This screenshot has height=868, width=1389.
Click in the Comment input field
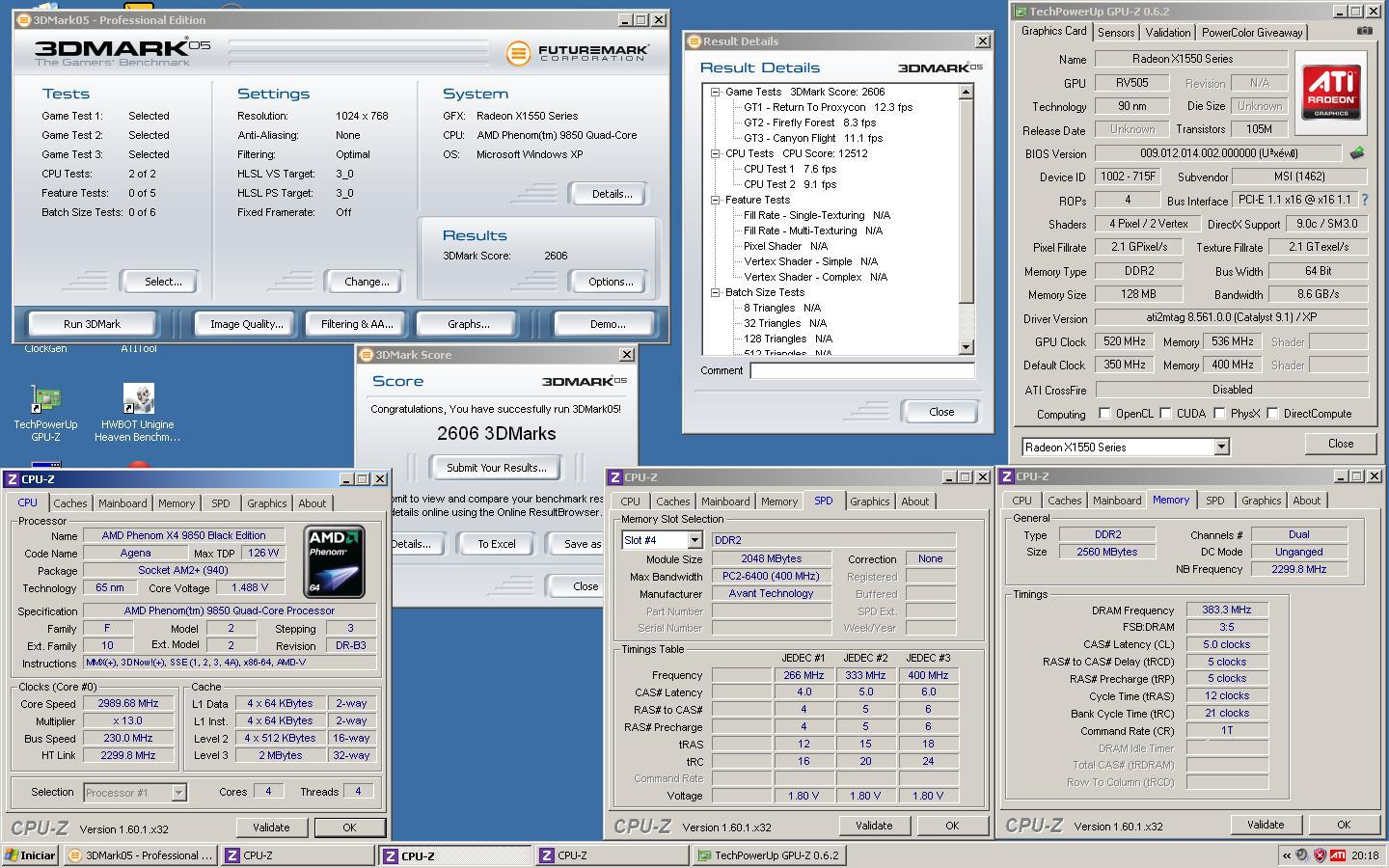(862, 370)
